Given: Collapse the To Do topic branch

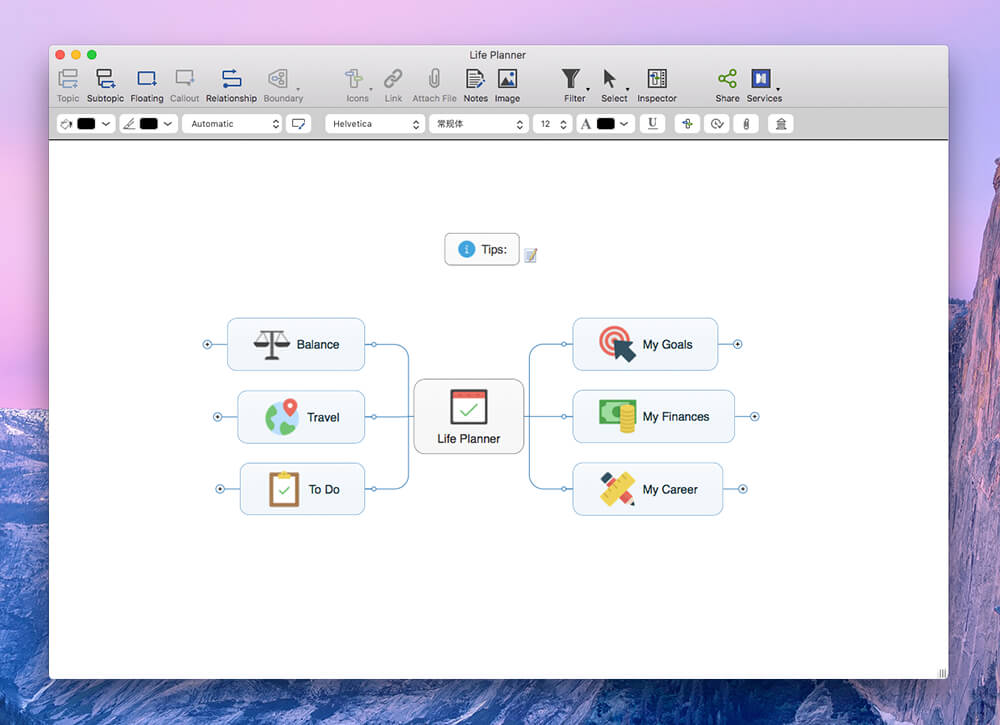Looking at the screenshot, I should pyautogui.click(x=220, y=489).
